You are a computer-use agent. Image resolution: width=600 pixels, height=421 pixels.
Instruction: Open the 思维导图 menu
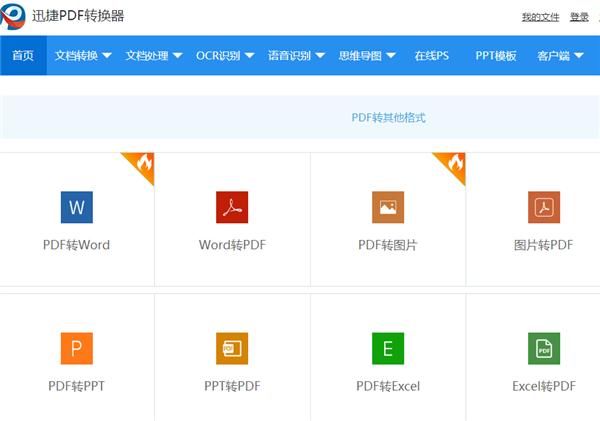point(360,55)
